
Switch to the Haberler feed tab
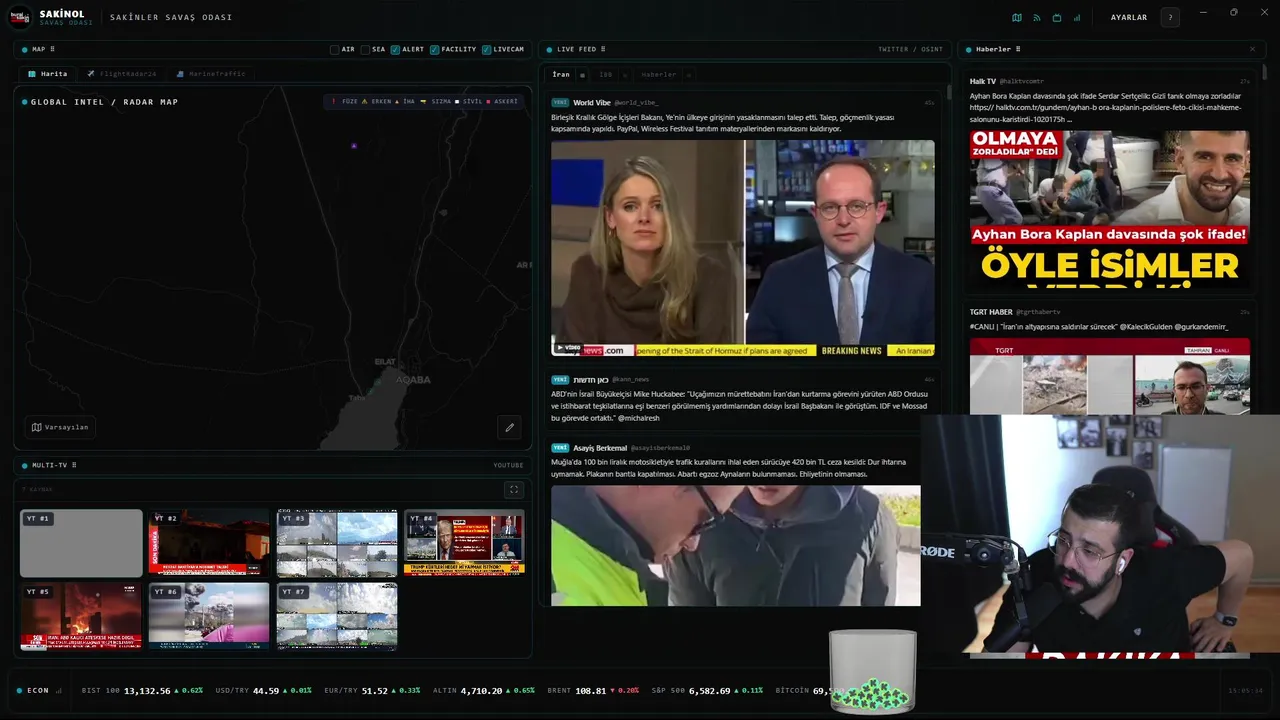[x=659, y=75]
